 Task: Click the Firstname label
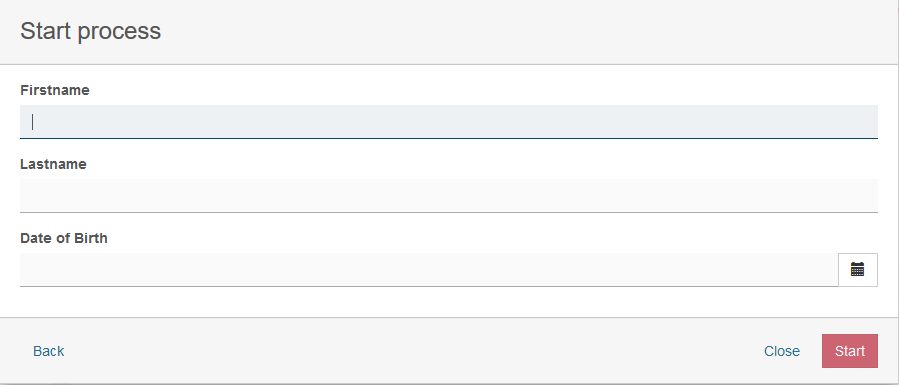[54, 90]
